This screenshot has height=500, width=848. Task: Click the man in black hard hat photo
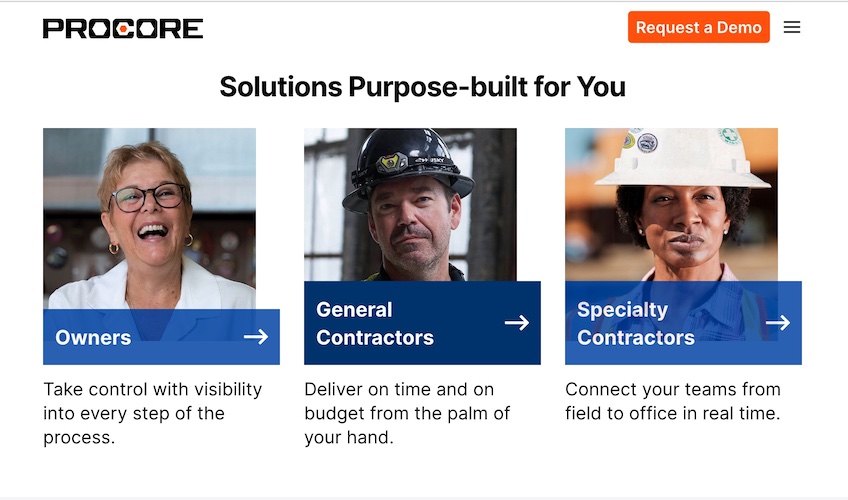coord(410,204)
